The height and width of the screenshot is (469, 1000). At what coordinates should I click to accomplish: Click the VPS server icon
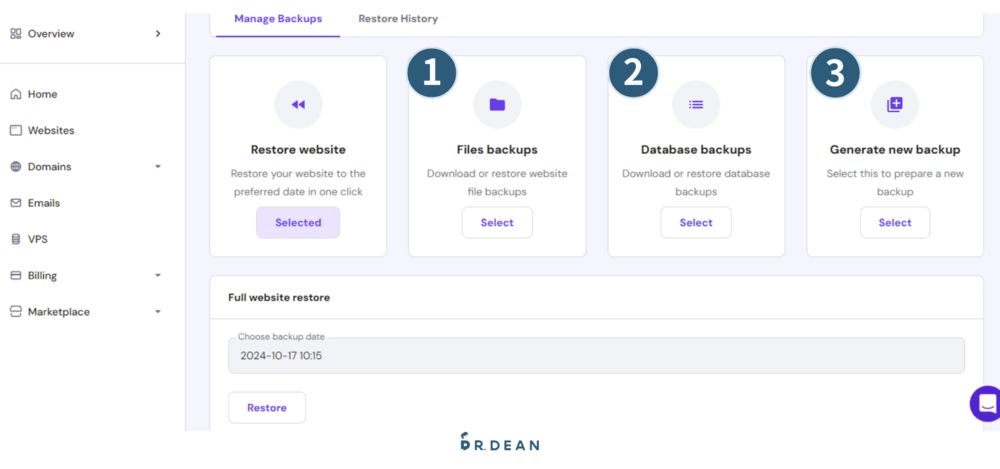tap(16, 239)
